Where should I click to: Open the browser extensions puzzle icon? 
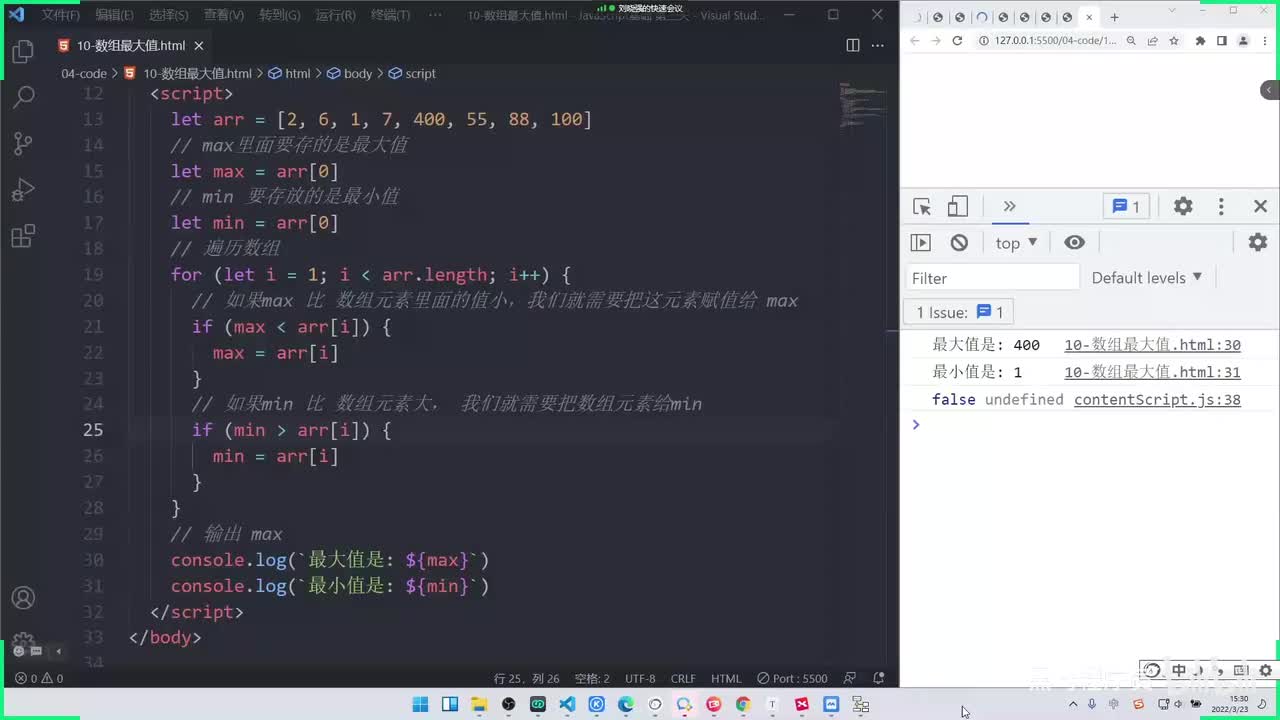tap(1201, 41)
